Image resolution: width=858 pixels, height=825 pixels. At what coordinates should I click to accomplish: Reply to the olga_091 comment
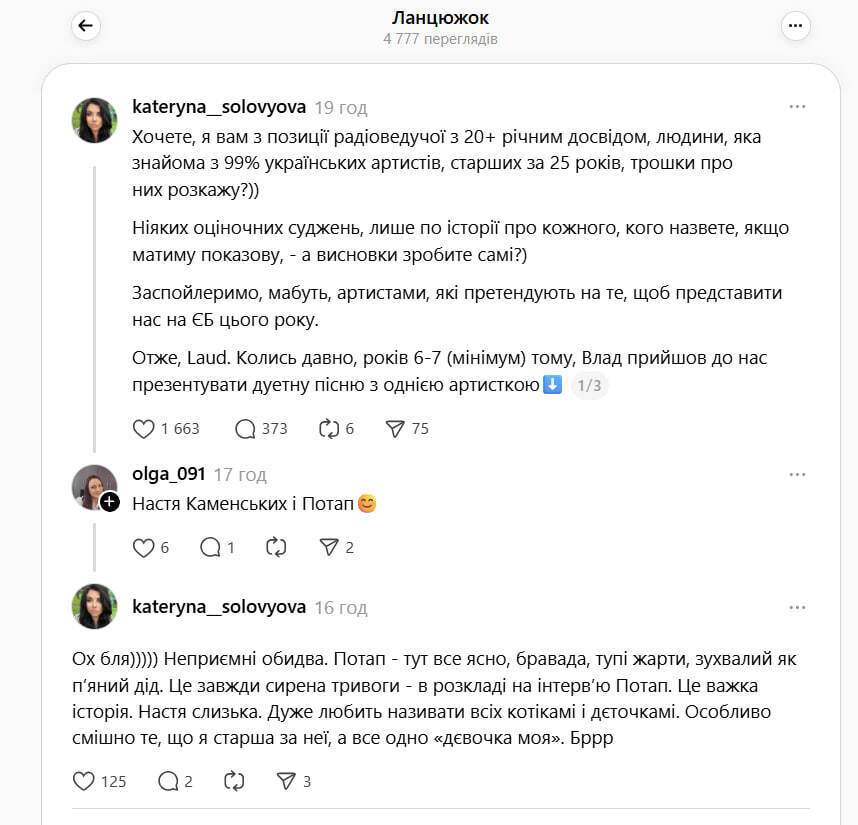pyautogui.click(x=210, y=547)
